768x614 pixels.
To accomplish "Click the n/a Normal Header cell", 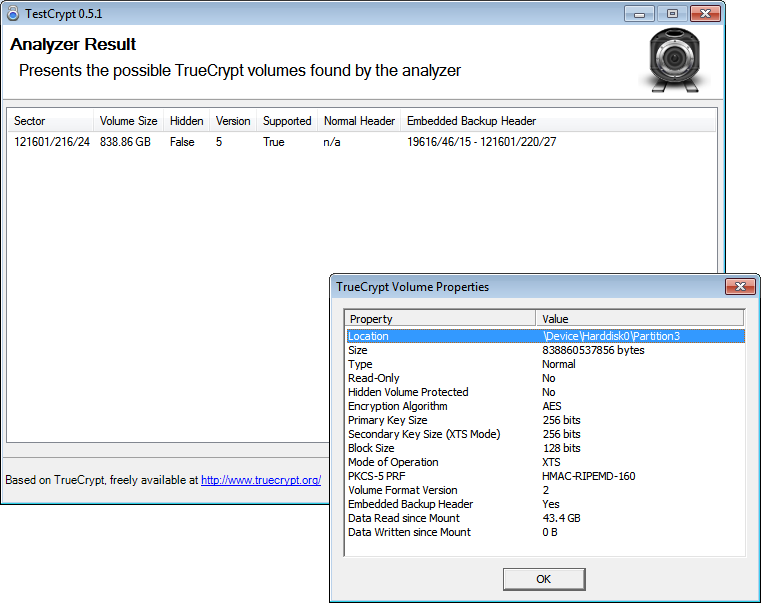I will (332, 142).
